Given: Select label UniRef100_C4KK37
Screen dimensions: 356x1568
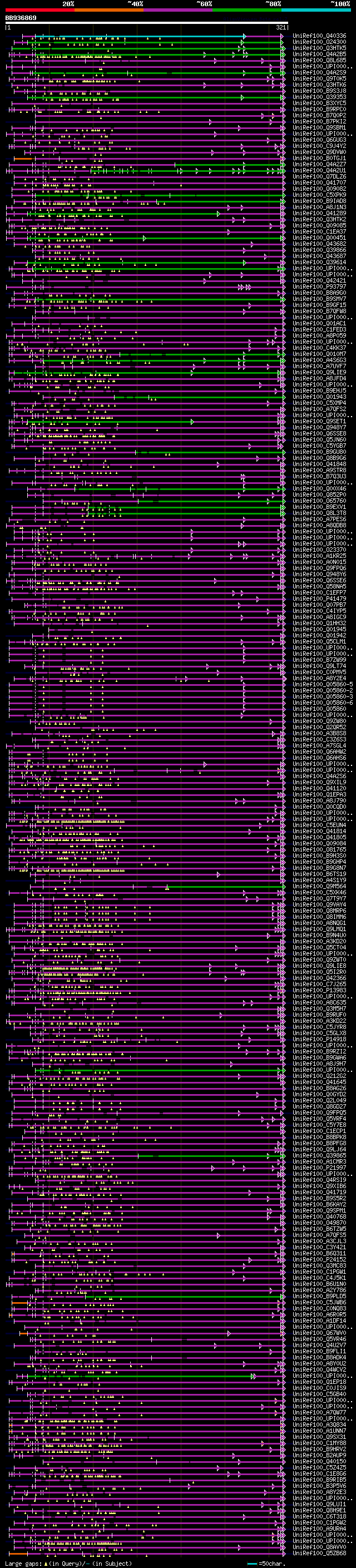Looking at the screenshot, I should (x=319, y=348).
